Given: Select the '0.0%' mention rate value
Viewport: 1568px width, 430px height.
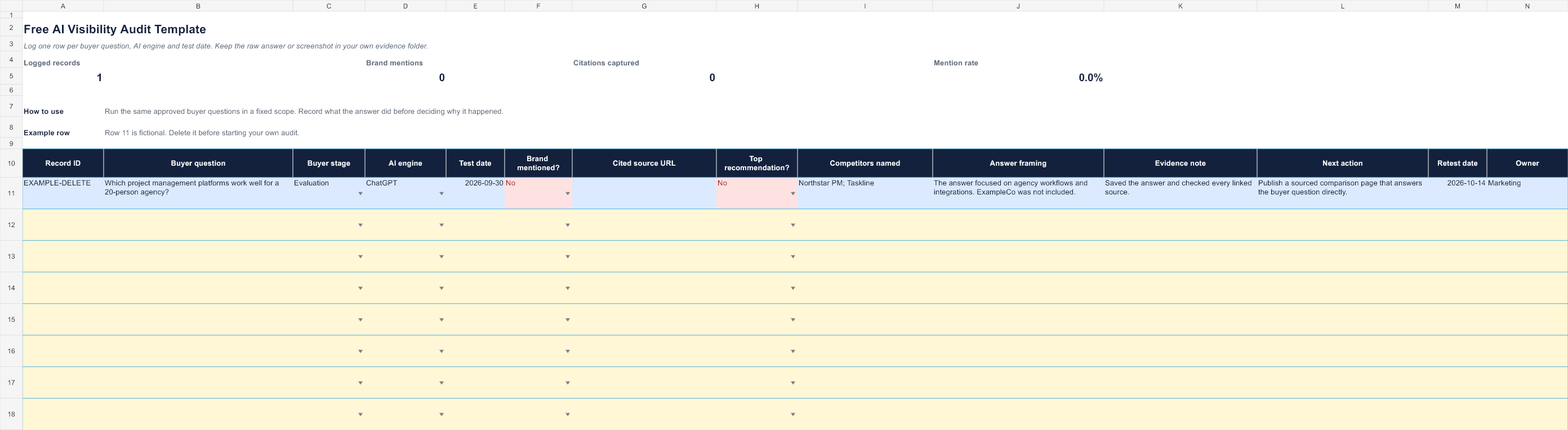Looking at the screenshot, I should [x=1090, y=77].
